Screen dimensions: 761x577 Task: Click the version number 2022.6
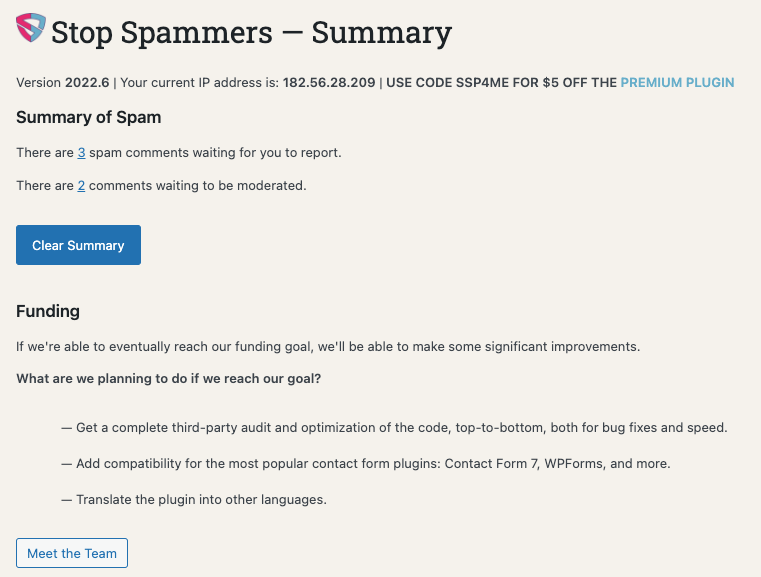tap(87, 82)
